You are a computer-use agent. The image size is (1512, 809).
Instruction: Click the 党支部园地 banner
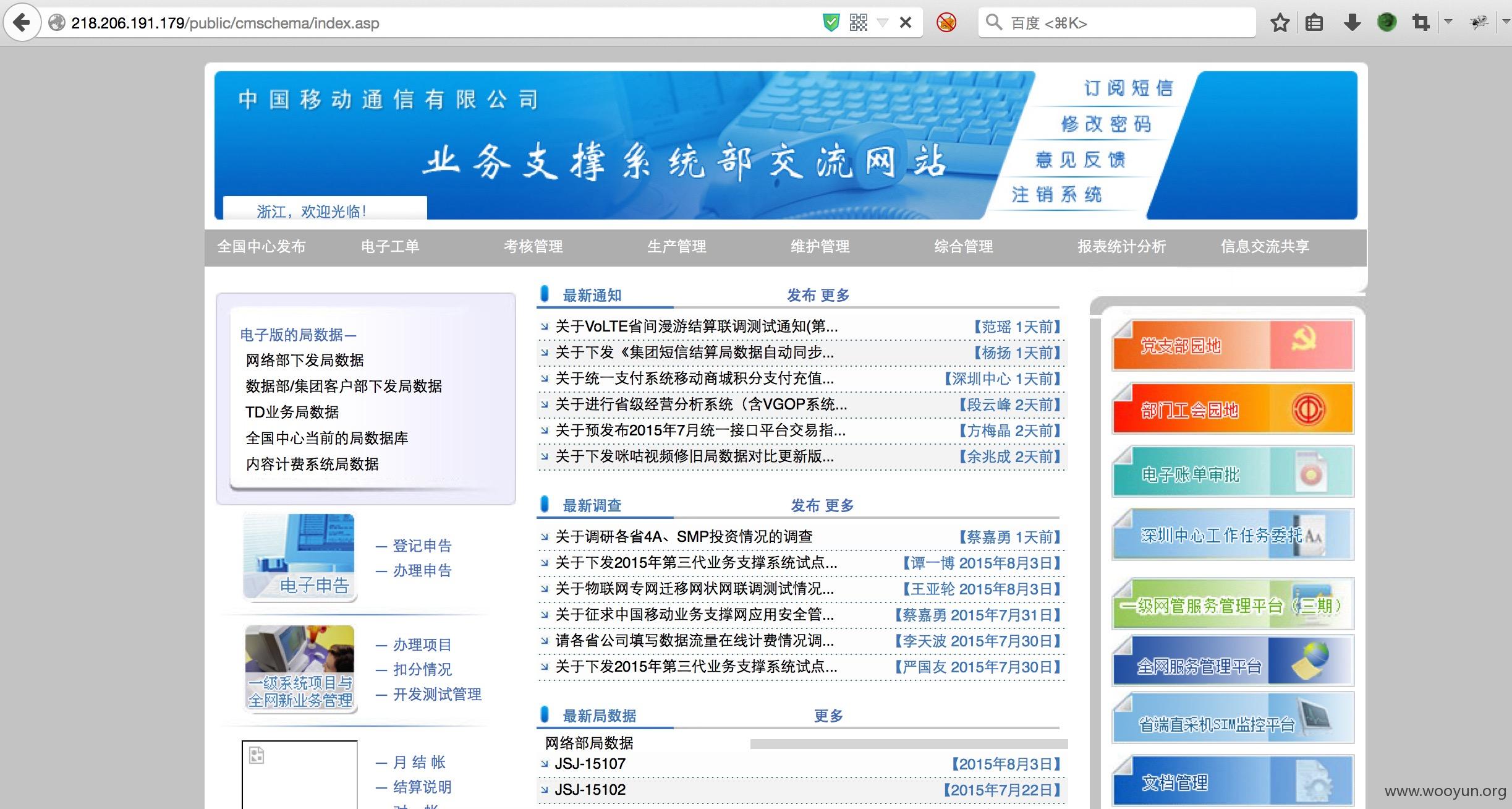(x=1233, y=345)
